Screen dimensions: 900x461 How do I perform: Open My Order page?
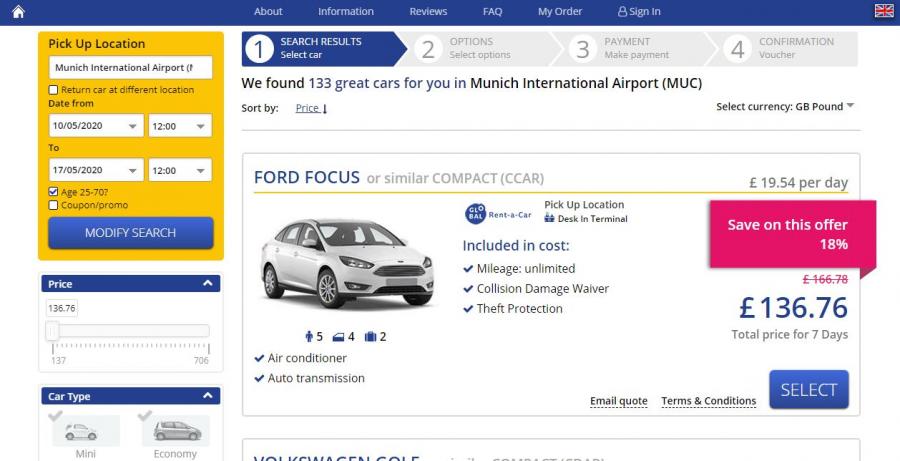pyautogui.click(x=560, y=11)
